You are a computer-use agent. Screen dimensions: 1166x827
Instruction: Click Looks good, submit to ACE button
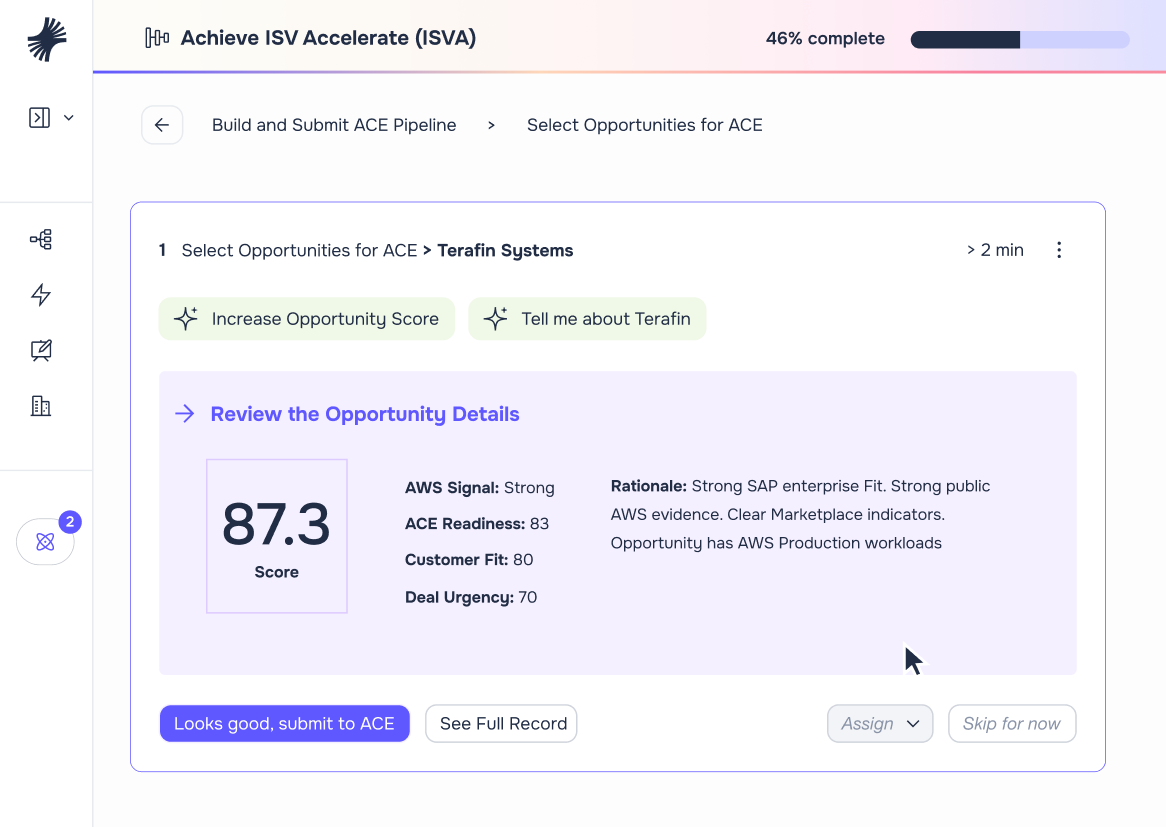tap(285, 724)
